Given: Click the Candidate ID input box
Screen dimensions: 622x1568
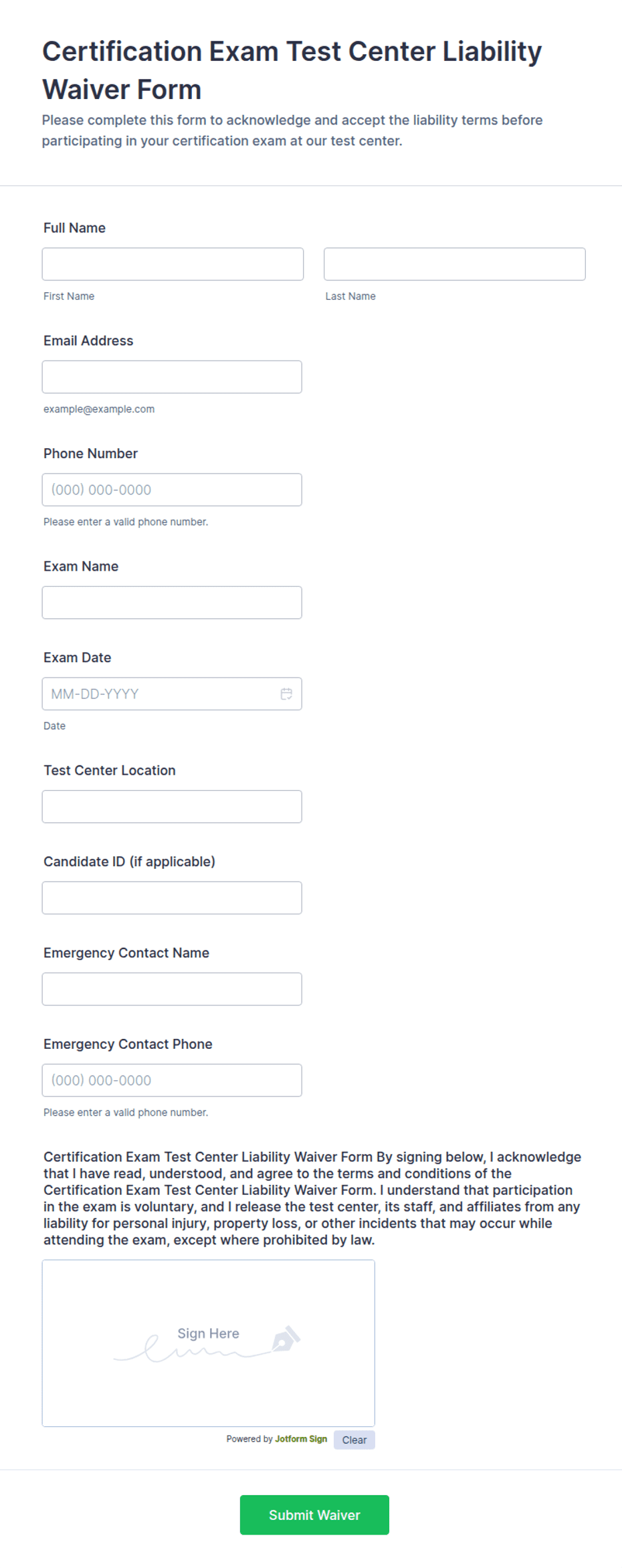Looking at the screenshot, I should 172,898.
